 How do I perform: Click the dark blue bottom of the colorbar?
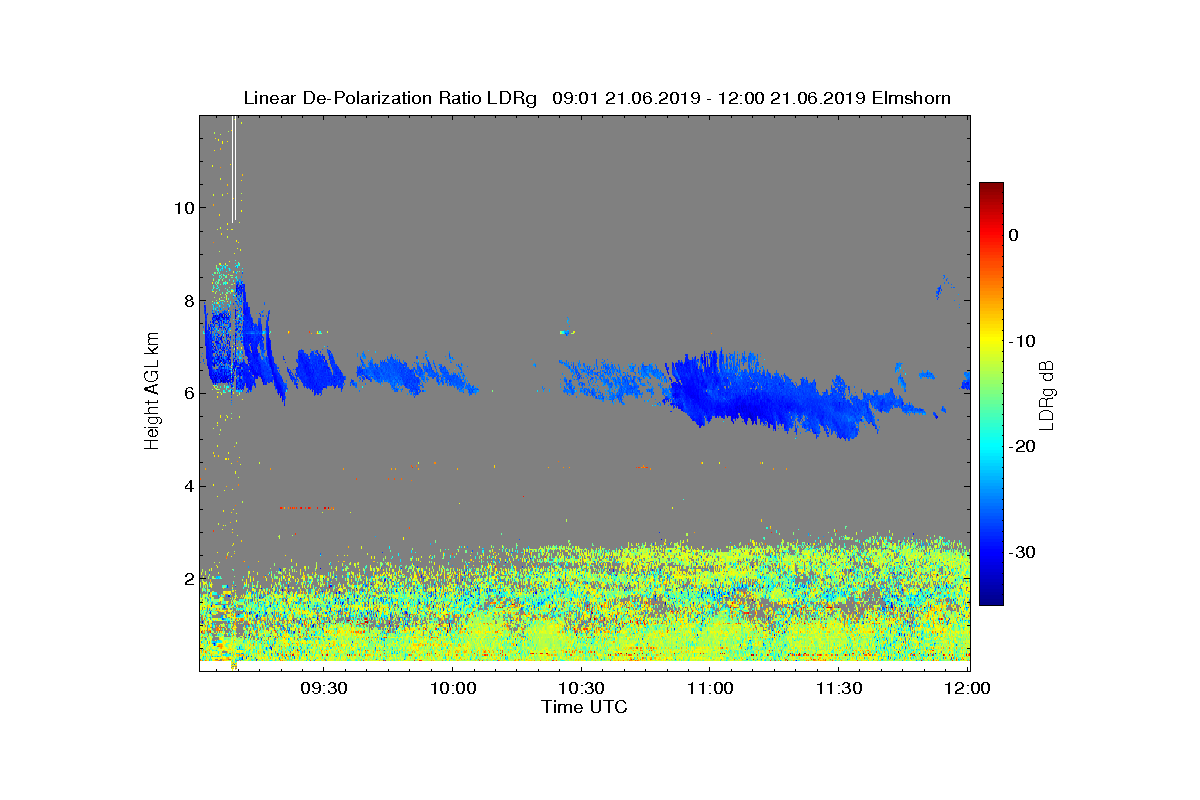coord(991,597)
